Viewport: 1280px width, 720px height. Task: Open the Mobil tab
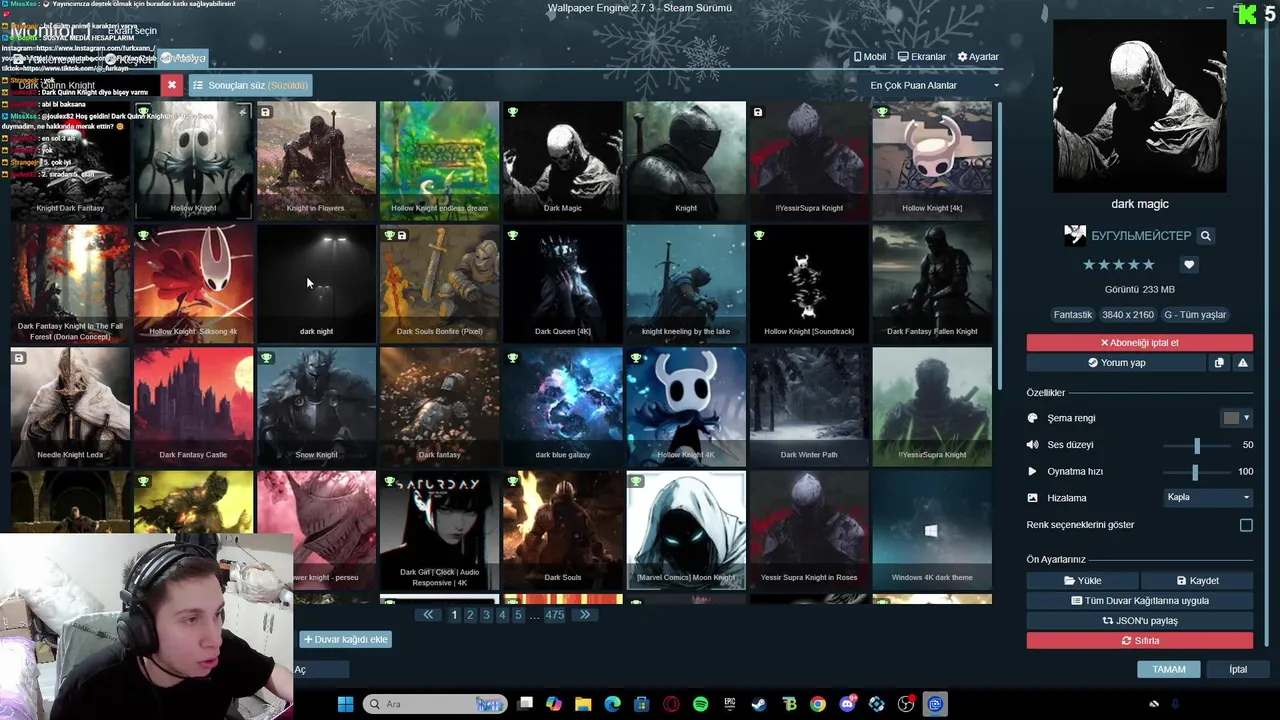[x=869, y=57]
